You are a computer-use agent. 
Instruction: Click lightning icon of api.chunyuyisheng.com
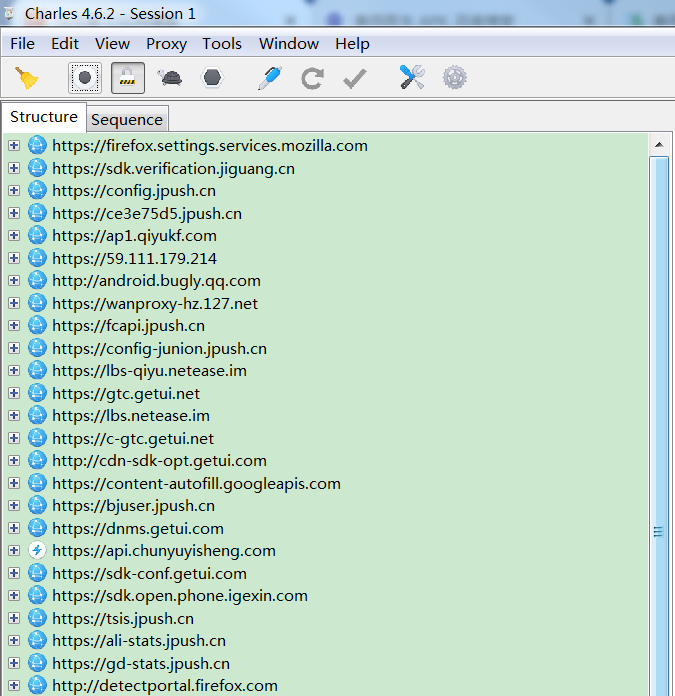37,551
